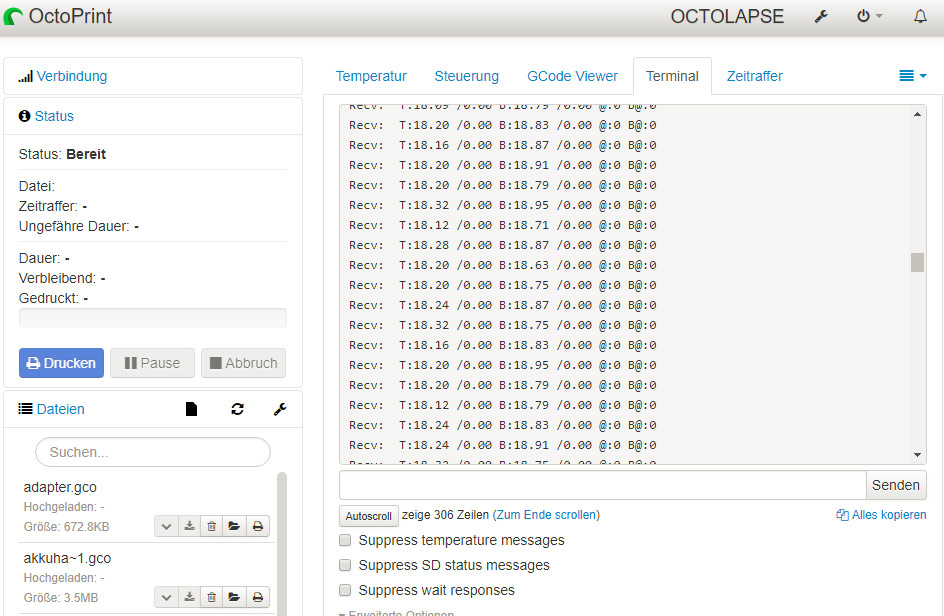Download adapter.gco with the download icon
Screen dimensions: 944x616
189,526
